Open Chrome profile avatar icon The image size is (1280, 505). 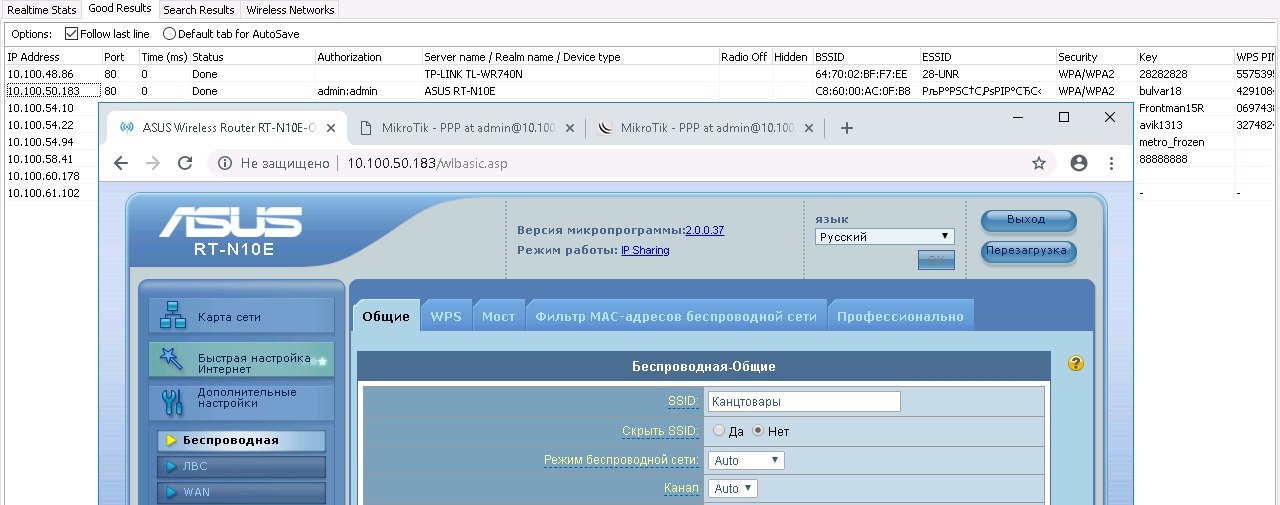point(1079,162)
